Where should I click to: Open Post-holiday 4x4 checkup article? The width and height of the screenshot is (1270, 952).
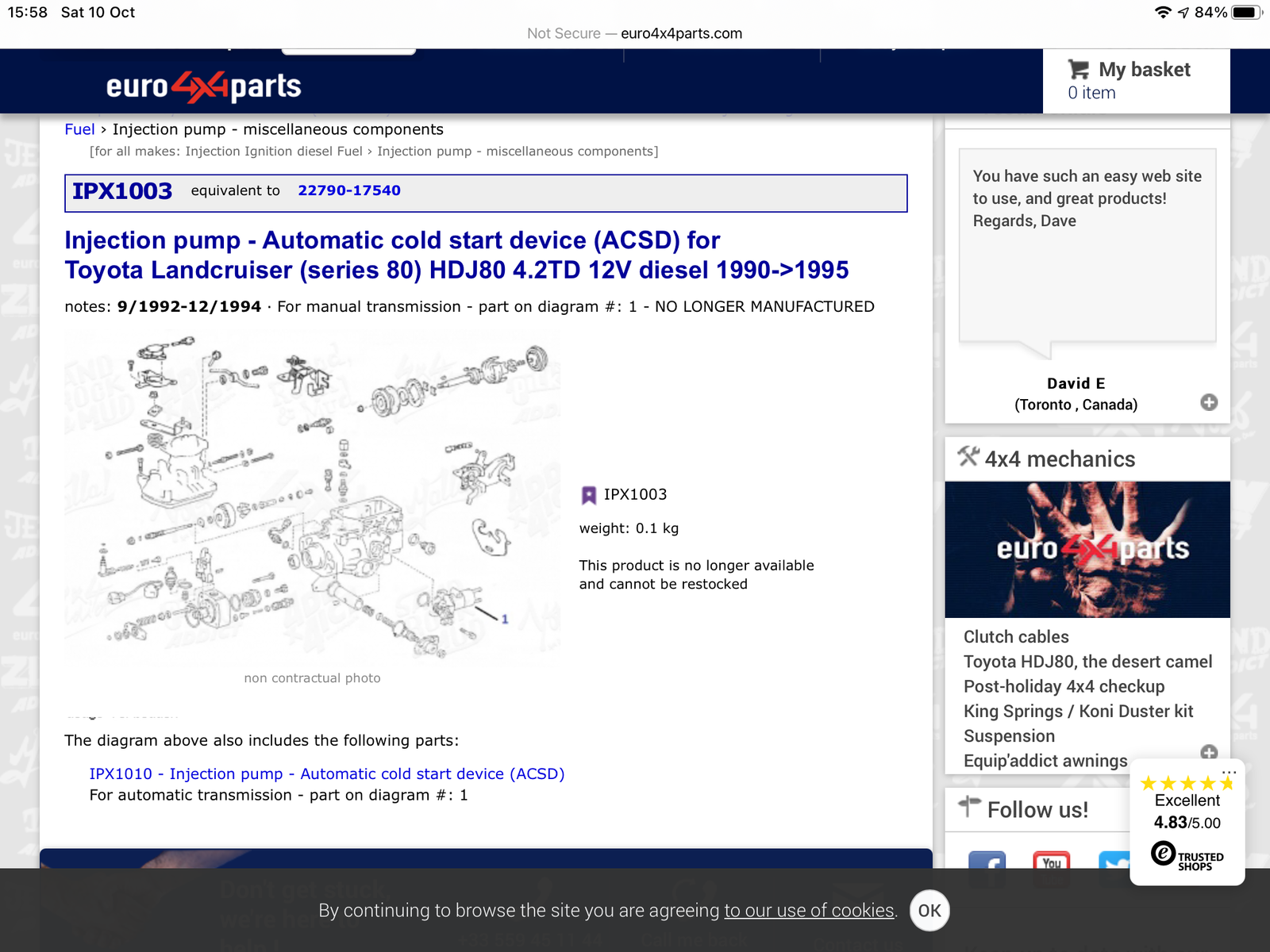tap(1064, 686)
